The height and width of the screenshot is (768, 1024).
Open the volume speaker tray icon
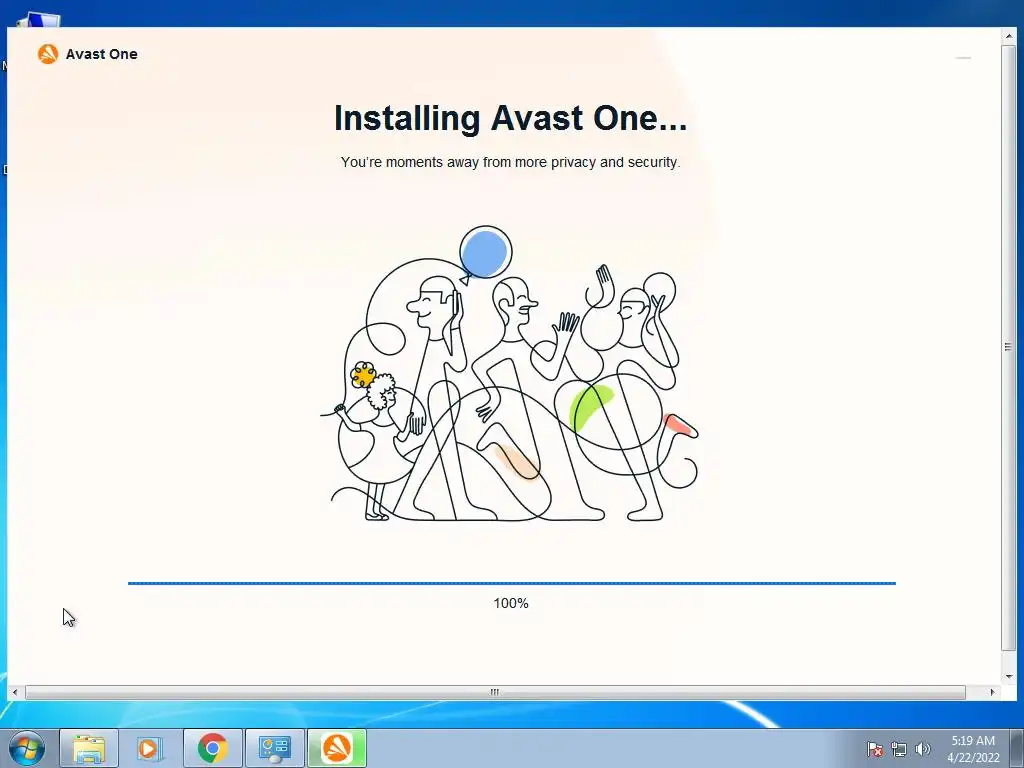click(922, 749)
